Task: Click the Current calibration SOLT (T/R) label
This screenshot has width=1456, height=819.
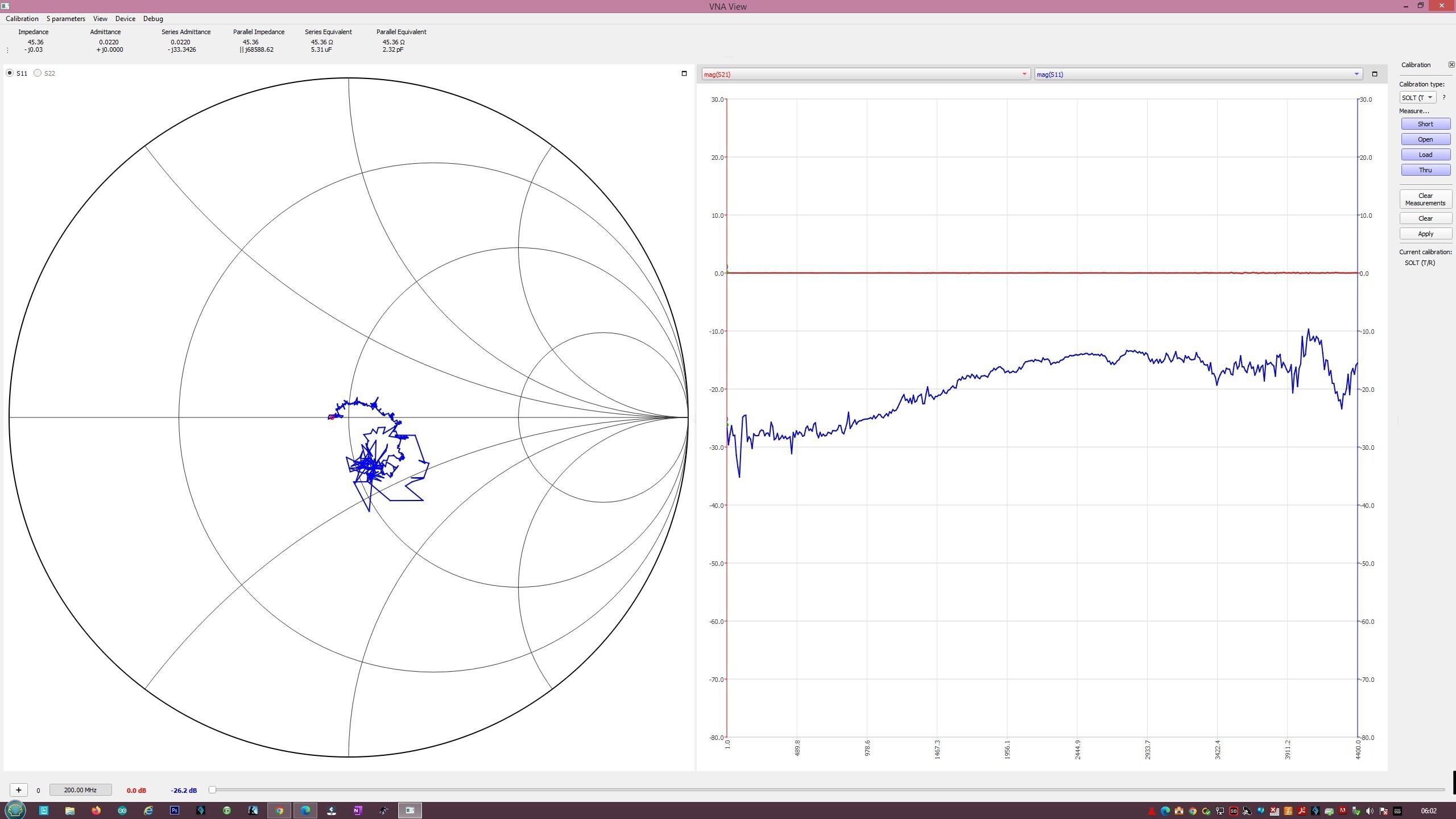Action: tap(1420, 263)
